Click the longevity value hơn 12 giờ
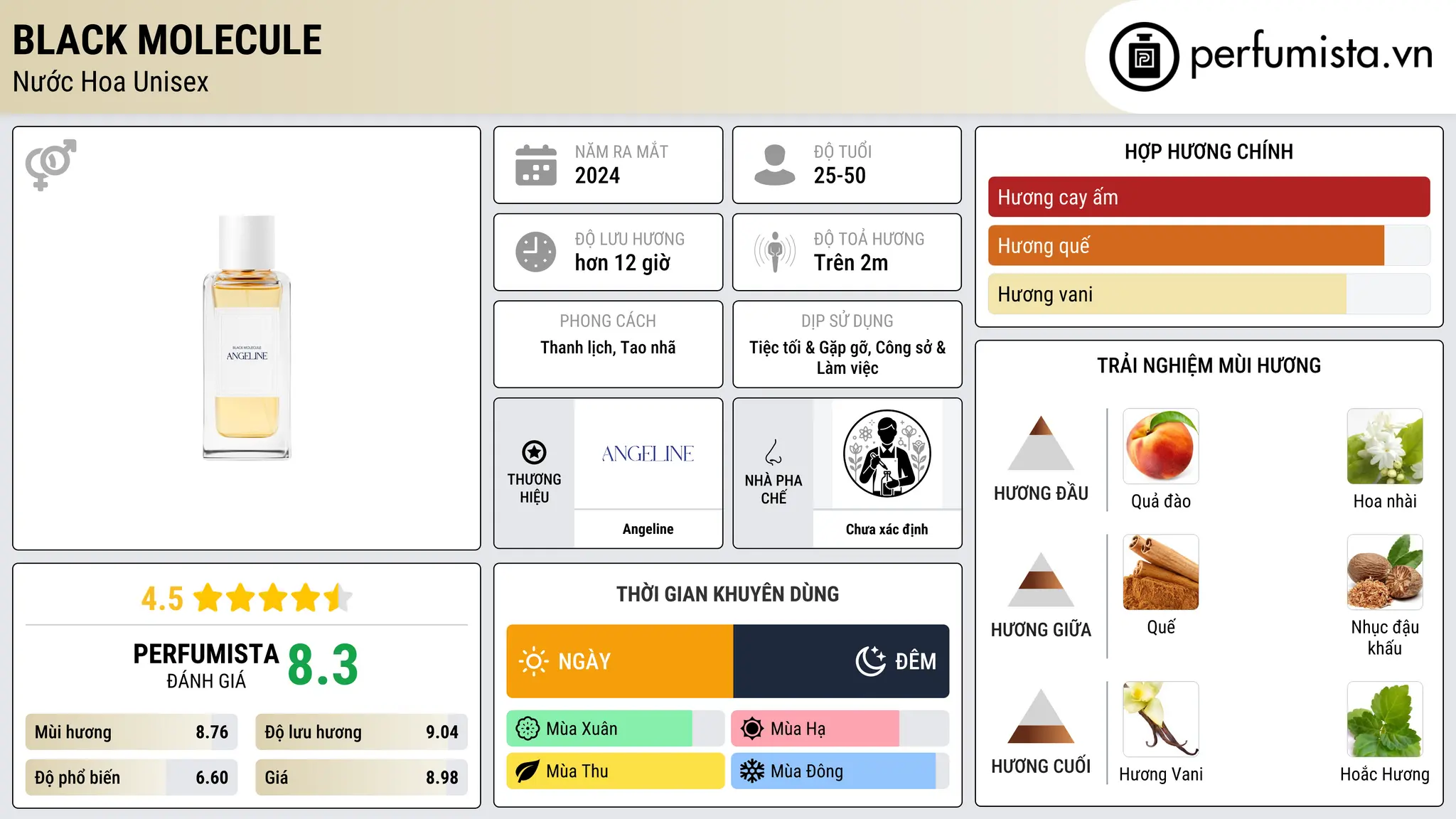This screenshot has width=1456, height=819. [x=622, y=263]
